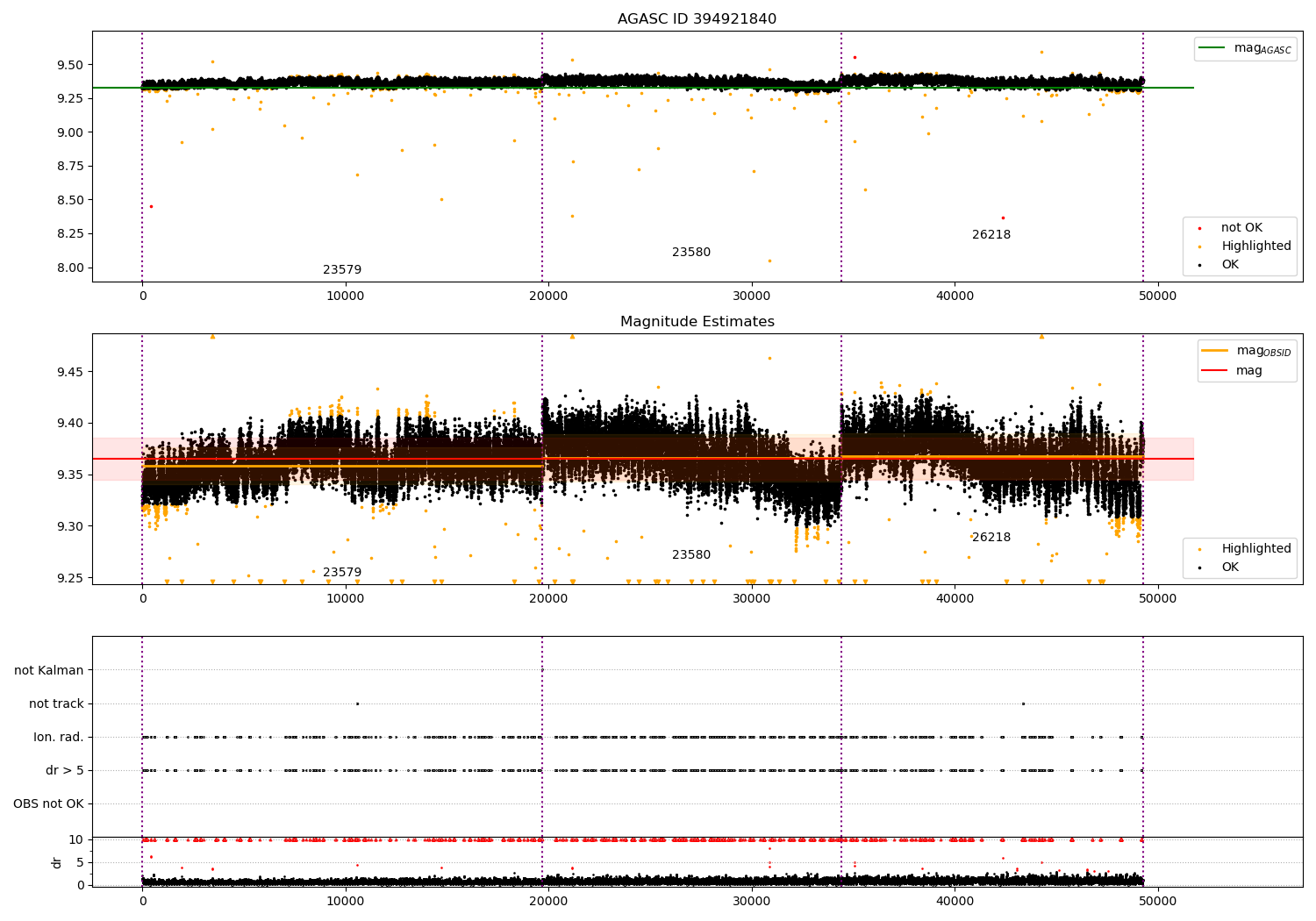The width and height of the screenshot is (1316, 921).
Task: Click the 9.40 y-axis tick label
Action: (x=69, y=424)
